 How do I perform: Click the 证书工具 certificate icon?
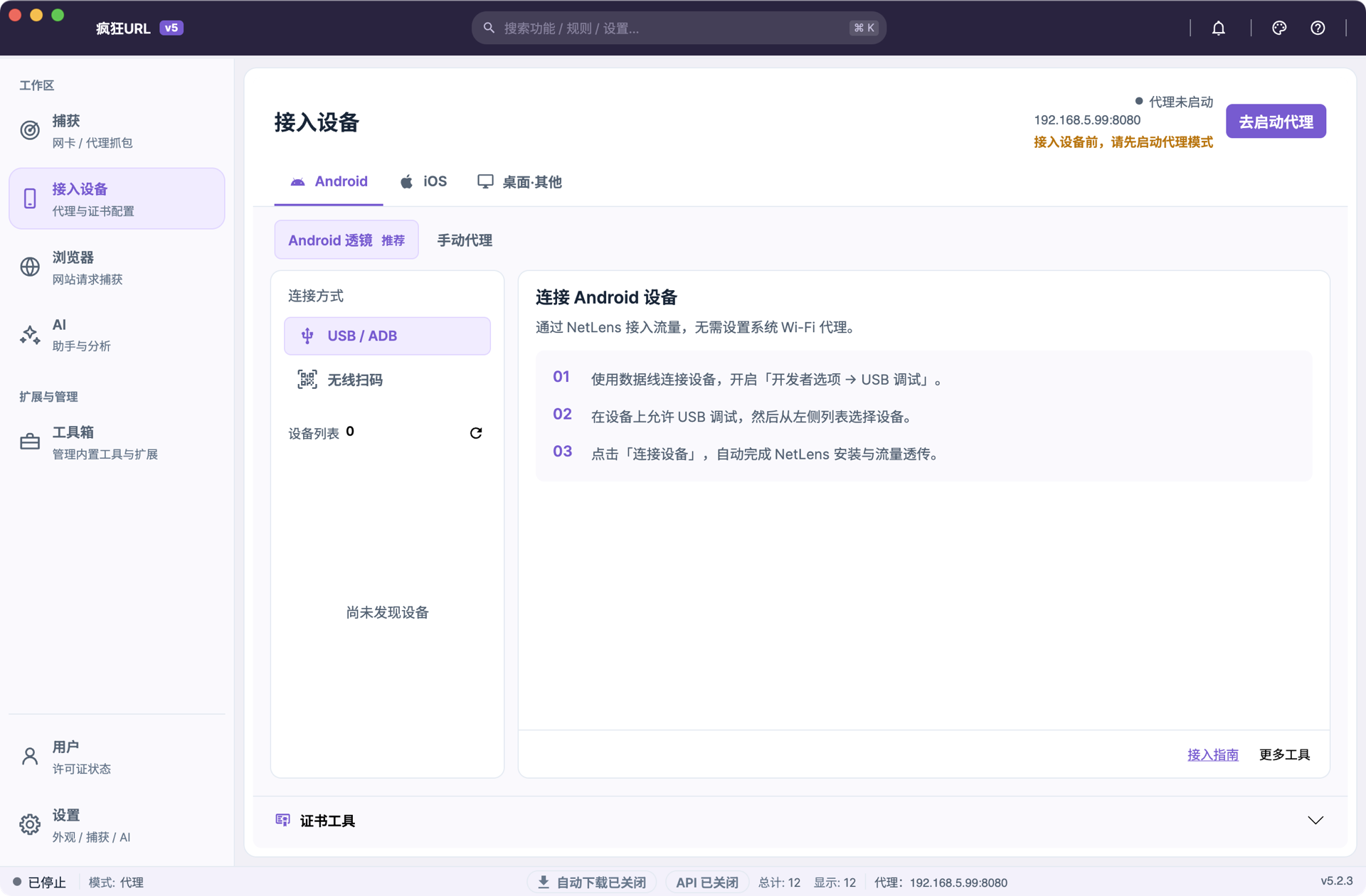tap(282, 821)
